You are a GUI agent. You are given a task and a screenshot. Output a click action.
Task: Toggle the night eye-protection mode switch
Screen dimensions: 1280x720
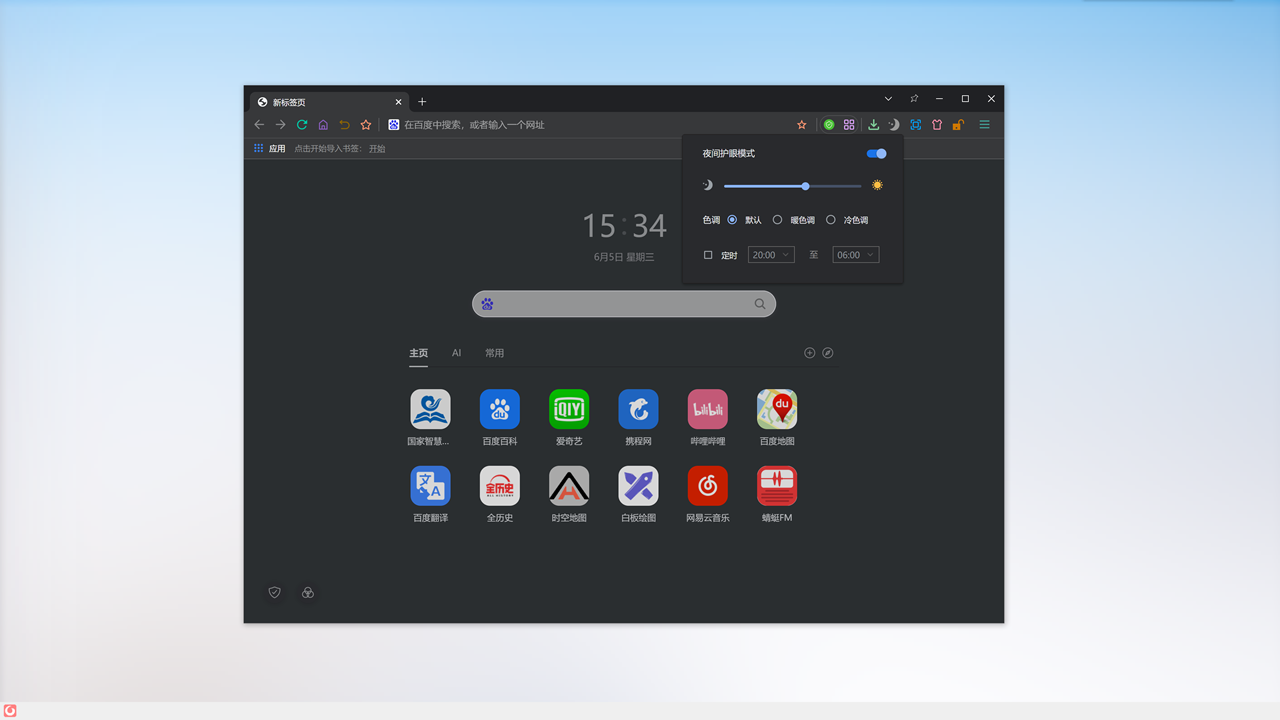point(876,154)
